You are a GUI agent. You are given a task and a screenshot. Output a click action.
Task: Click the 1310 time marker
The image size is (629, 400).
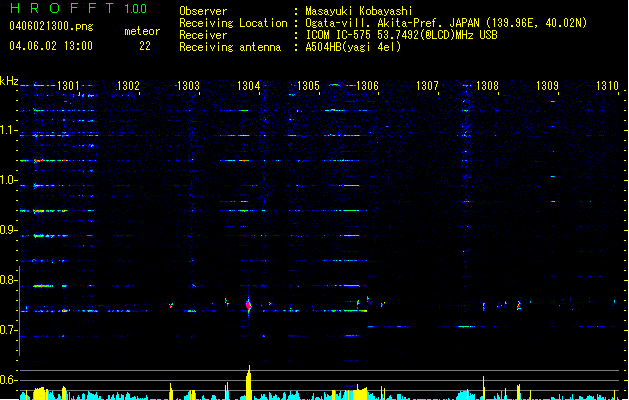coord(607,86)
